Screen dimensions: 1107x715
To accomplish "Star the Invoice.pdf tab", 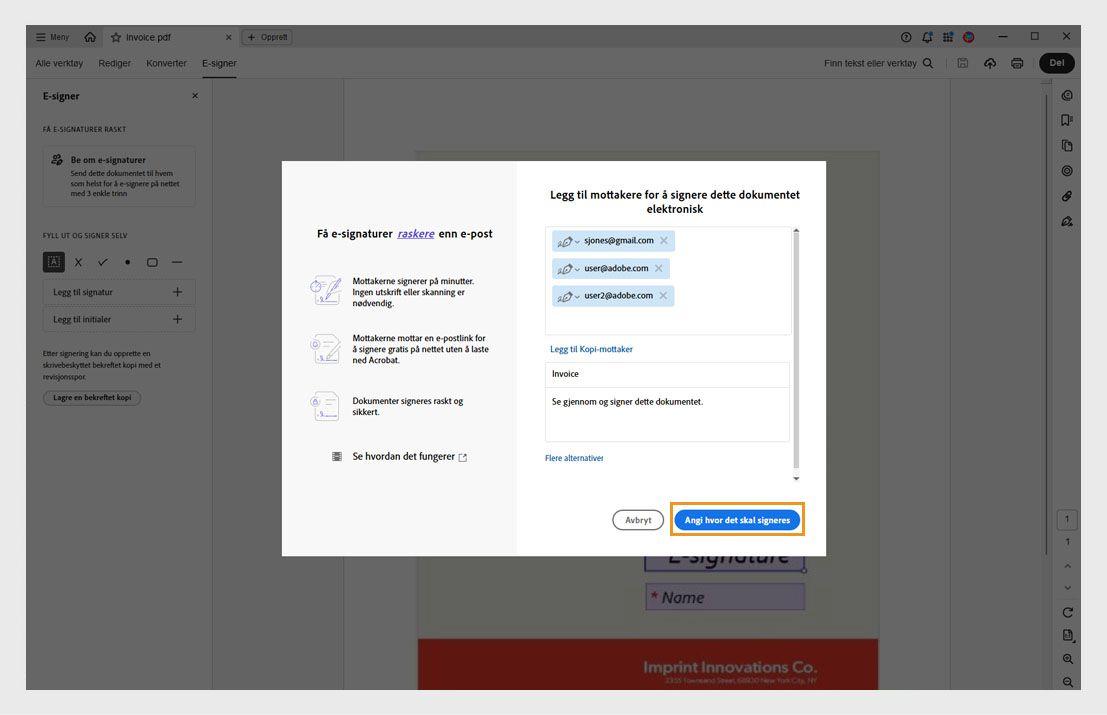I will 116,37.
